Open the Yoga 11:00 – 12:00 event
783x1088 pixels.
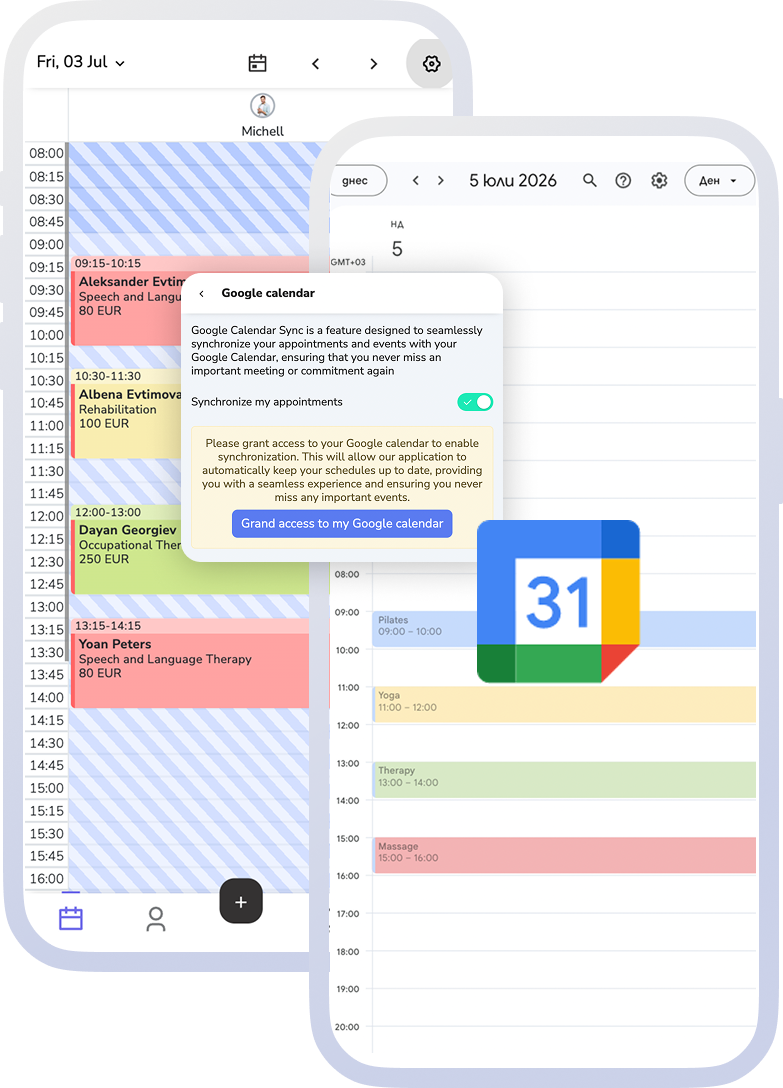pyautogui.click(x=564, y=704)
